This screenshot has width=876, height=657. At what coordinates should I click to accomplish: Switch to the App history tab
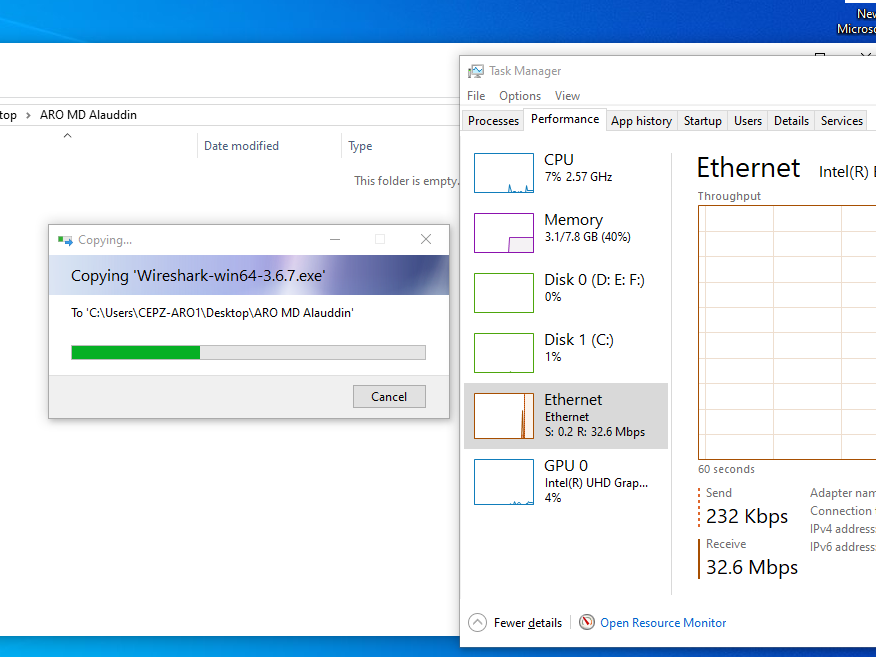pos(641,121)
